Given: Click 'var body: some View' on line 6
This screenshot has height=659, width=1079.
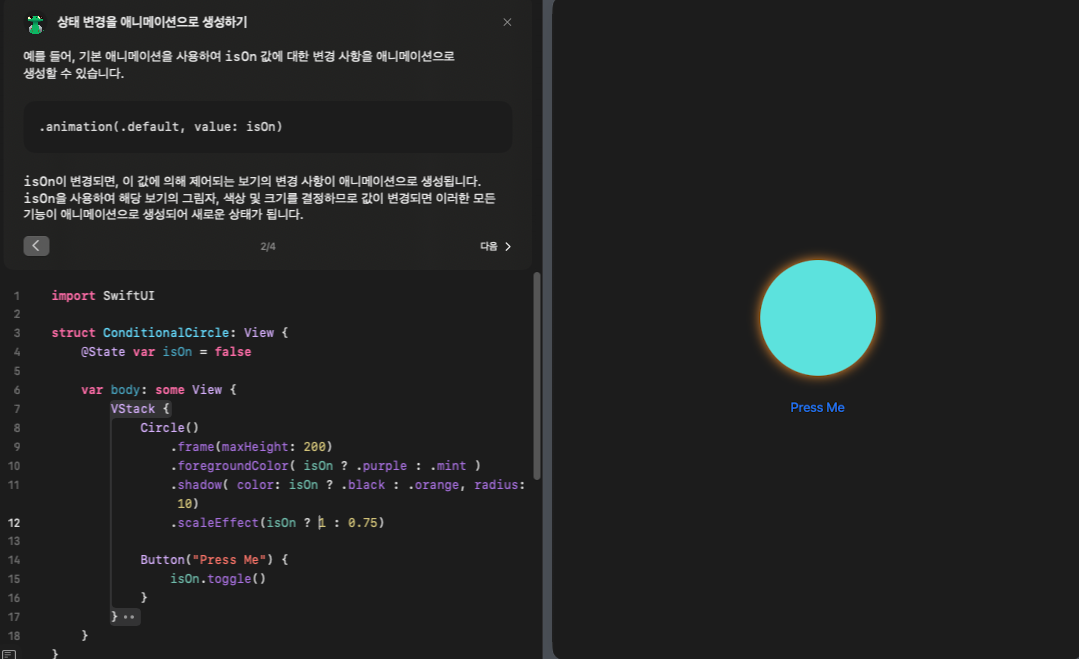Looking at the screenshot, I should [x=151, y=390].
